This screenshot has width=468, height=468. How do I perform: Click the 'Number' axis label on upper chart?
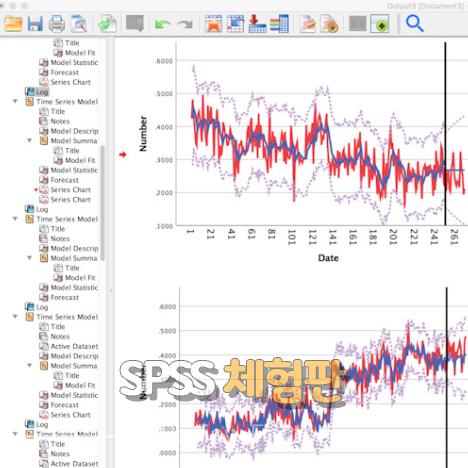click(x=143, y=134)
